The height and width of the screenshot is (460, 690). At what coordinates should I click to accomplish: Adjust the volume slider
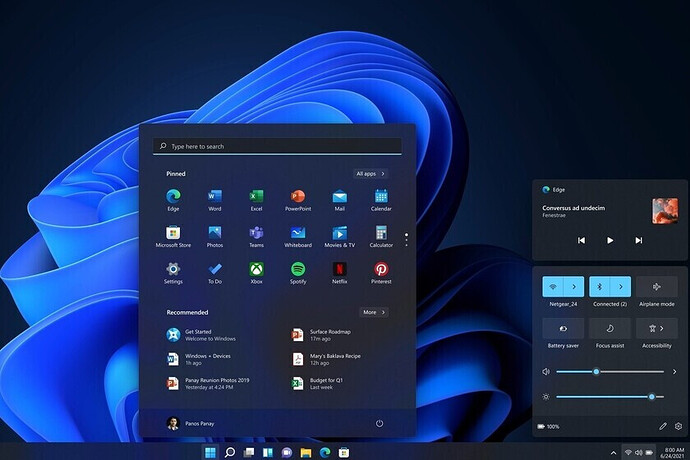(x=610, y=372)
